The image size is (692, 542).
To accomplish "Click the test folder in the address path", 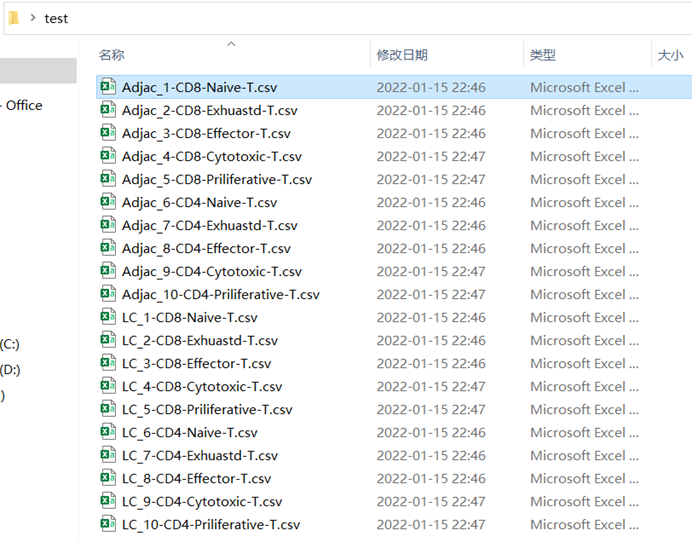I will (56, 19).
